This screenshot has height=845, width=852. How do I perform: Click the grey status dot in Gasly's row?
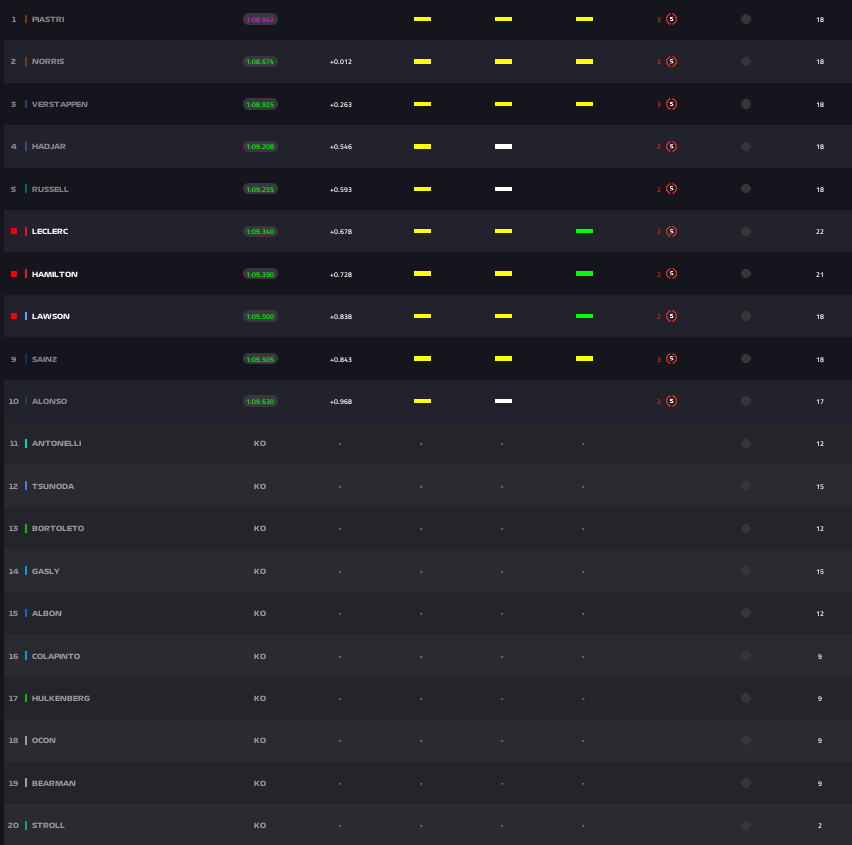pos(746,571)
